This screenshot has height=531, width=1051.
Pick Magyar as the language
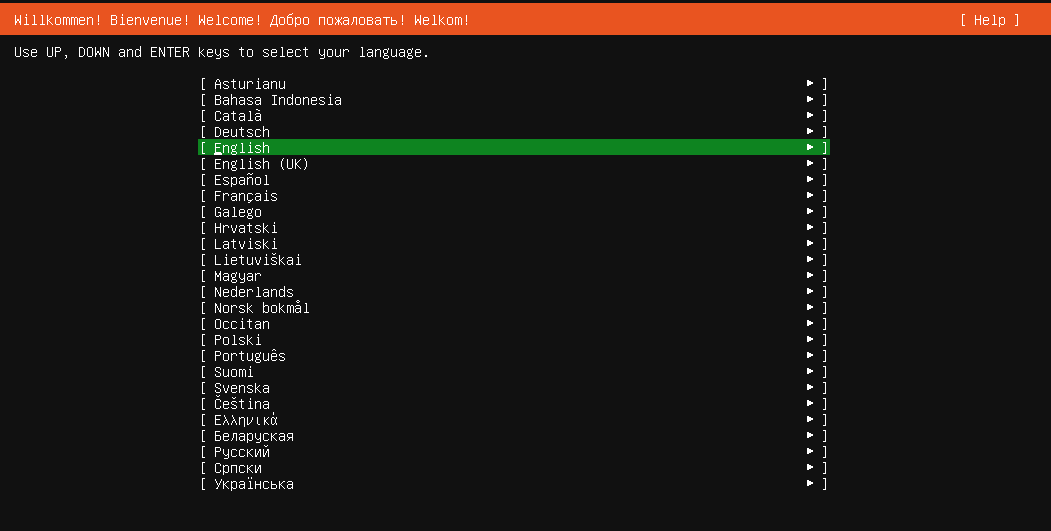pos(514,276)
